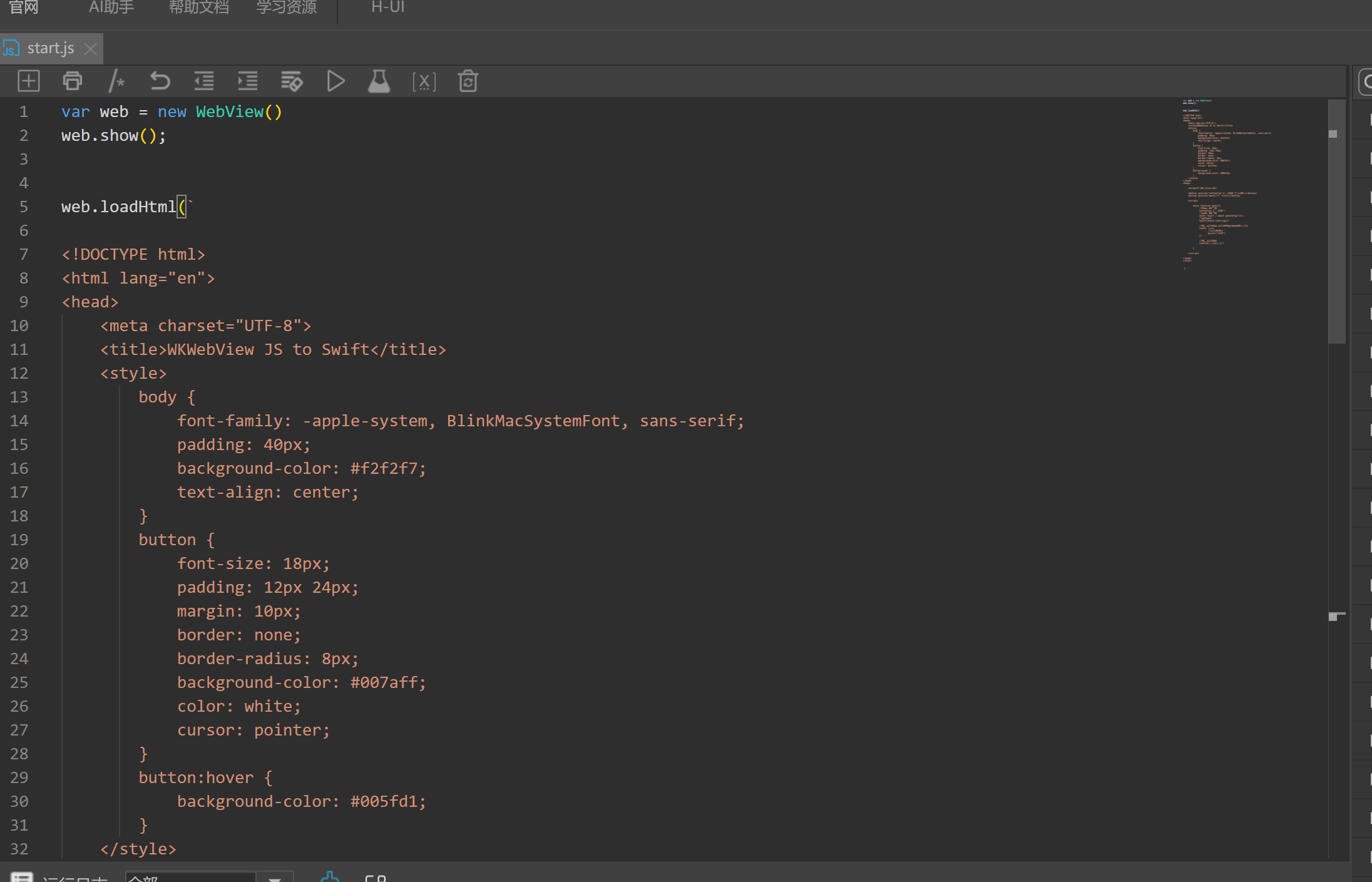The width and height of the screenshot is (1372, 882).
Task: Open the log filter dropdown arrow
Action: coord(274,878)
